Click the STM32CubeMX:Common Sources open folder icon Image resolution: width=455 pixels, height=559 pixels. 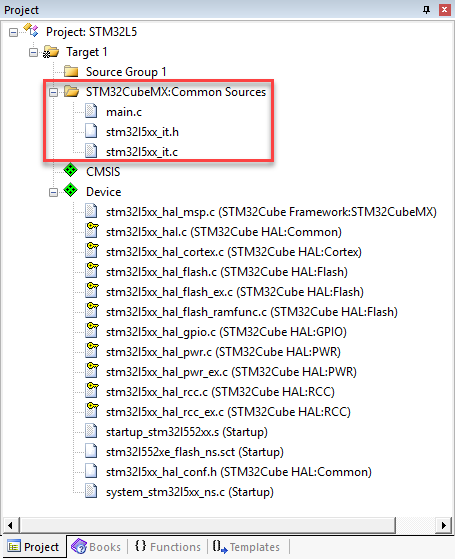coord(71,92)
